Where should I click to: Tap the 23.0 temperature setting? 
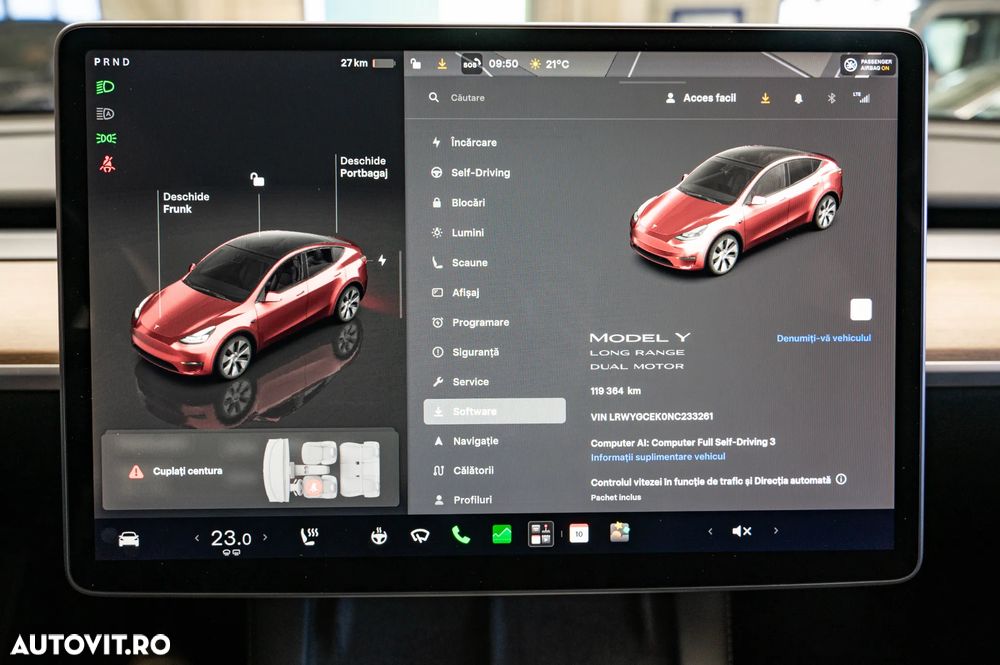(x=231, y=539)
